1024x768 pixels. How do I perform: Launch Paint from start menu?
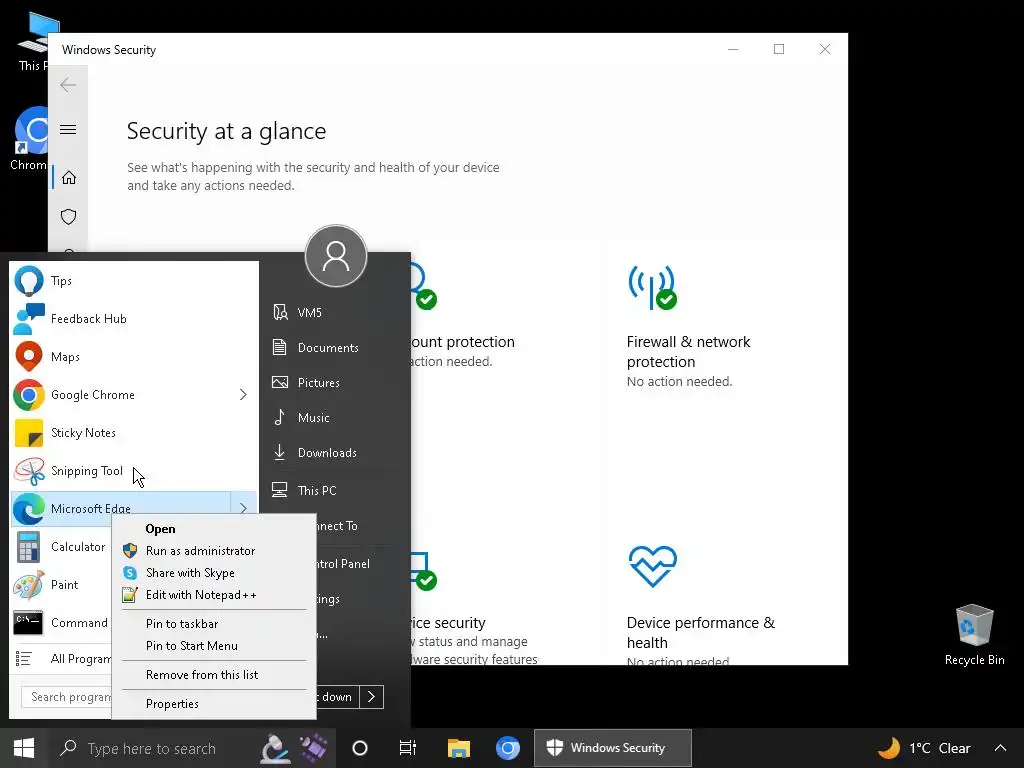[62, 584]
